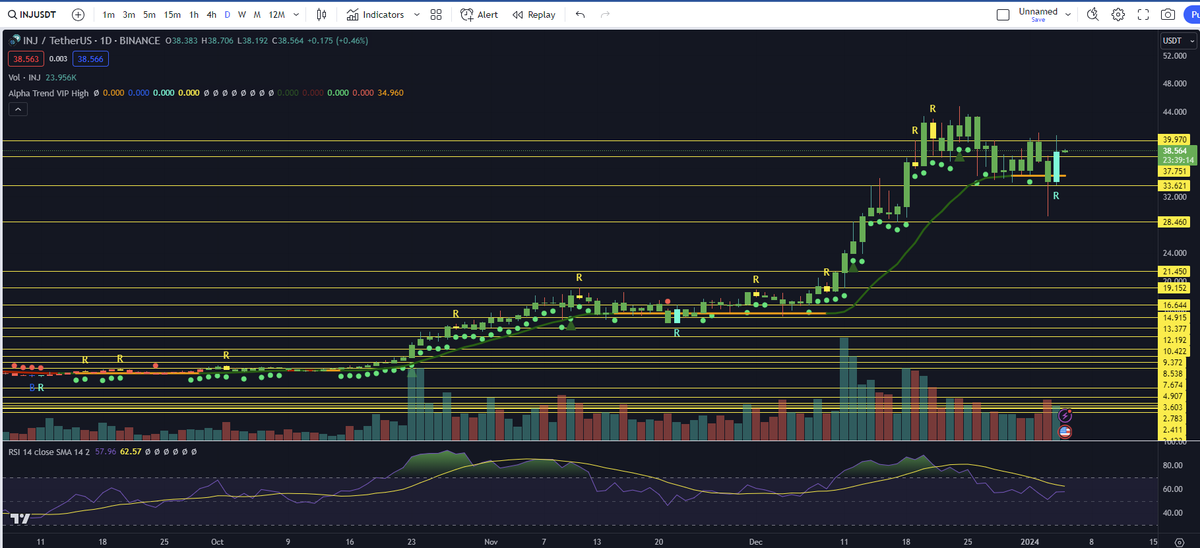This screenshot has height=548, width=1200.
Task: Select the D daily timeframe
Action: coord(227,15)
